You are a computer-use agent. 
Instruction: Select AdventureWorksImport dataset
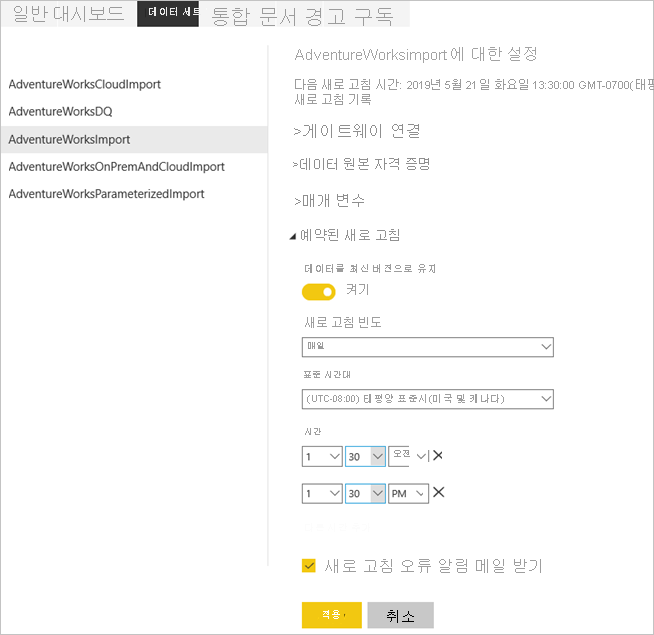coord(134,139)
